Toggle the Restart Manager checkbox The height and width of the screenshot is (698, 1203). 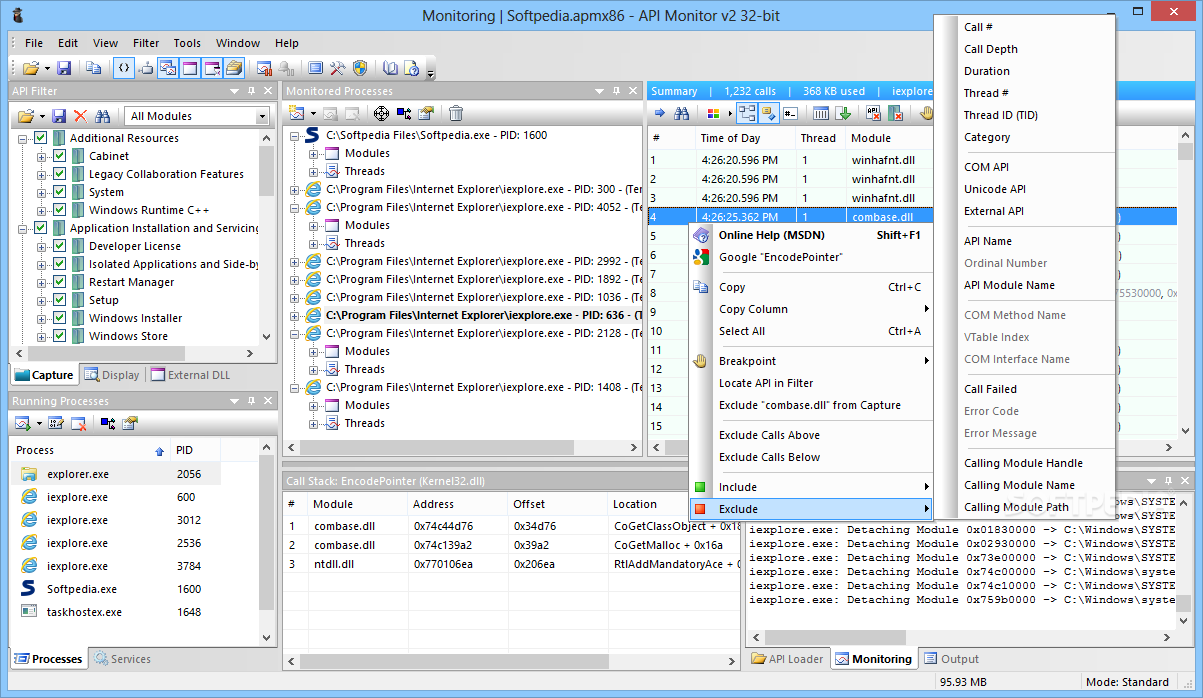(60, 282)
